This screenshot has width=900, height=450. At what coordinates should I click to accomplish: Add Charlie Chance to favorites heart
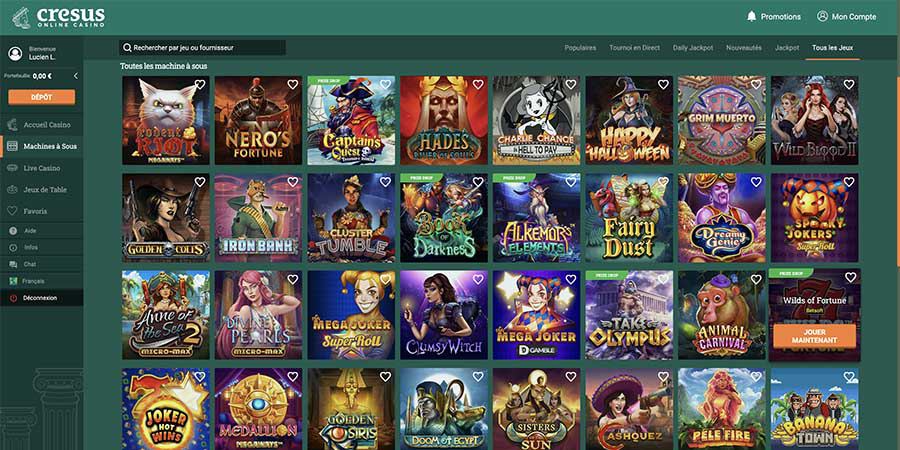571,84
